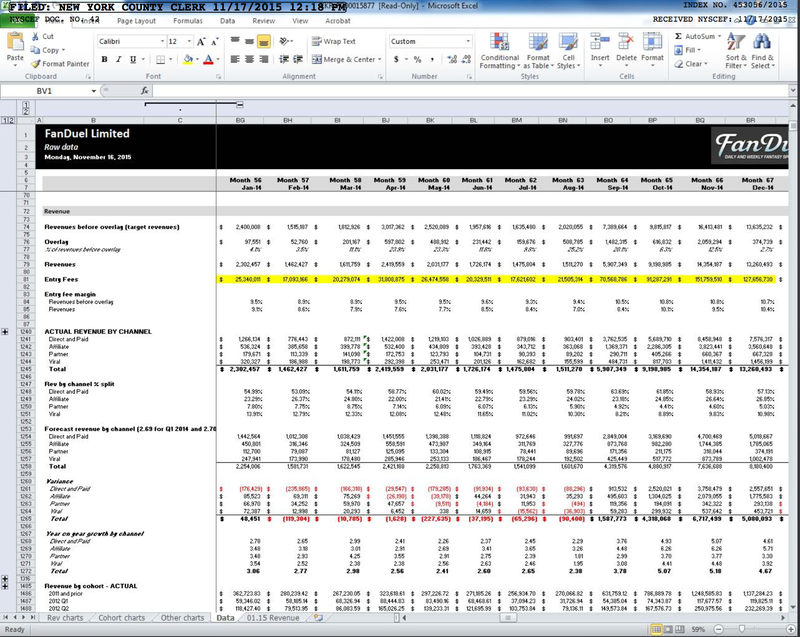Toggle Align Text Left
Screen dimensions: 800x637
235,59
